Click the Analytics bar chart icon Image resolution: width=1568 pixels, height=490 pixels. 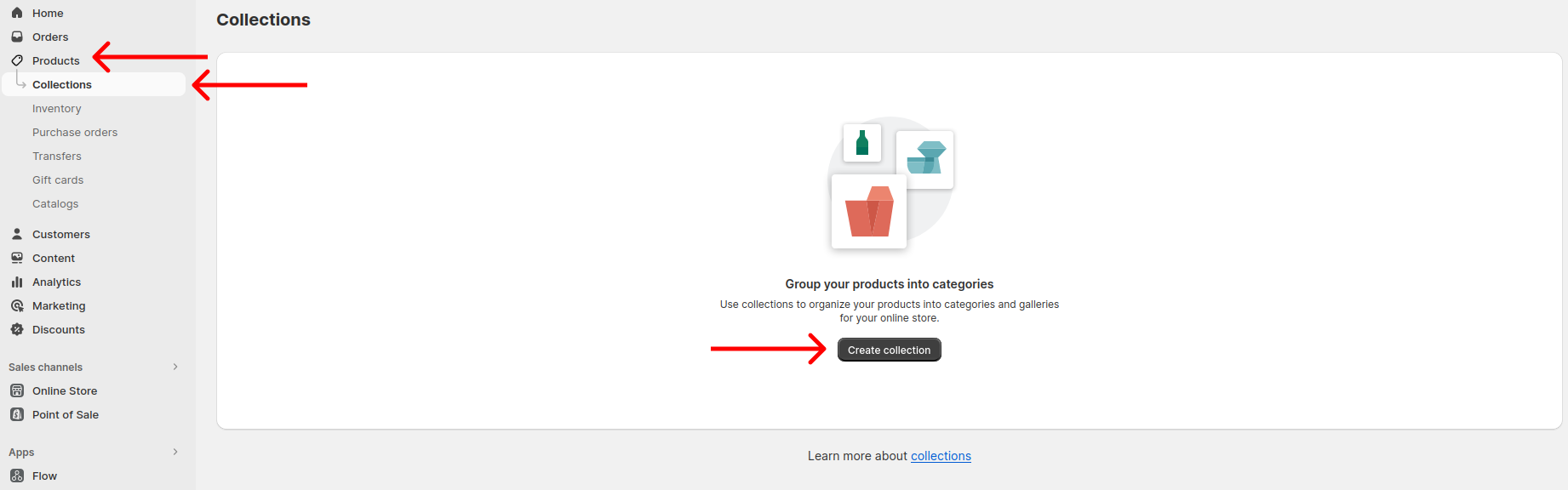point(17,282)
